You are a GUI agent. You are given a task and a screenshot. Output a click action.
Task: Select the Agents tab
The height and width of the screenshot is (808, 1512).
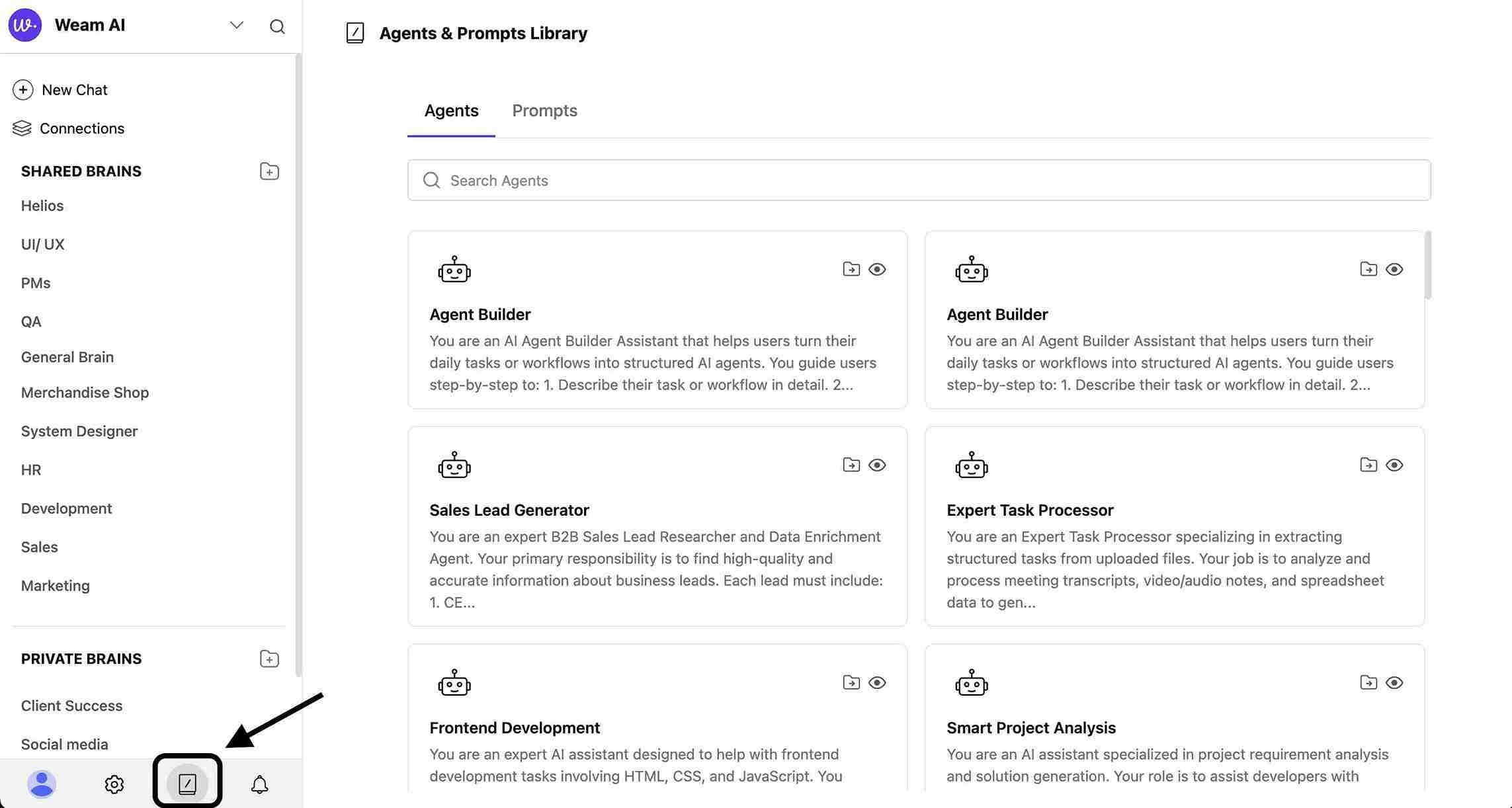pos(451,110)
